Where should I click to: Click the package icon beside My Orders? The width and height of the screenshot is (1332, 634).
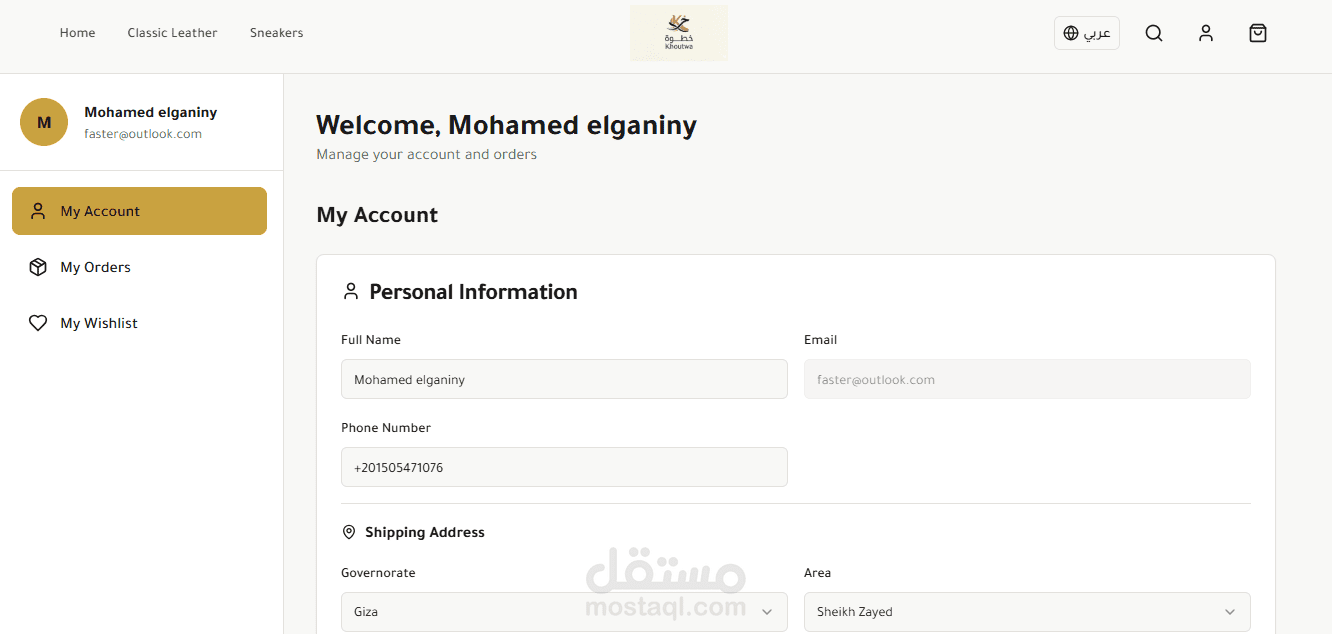click(38, 267)
